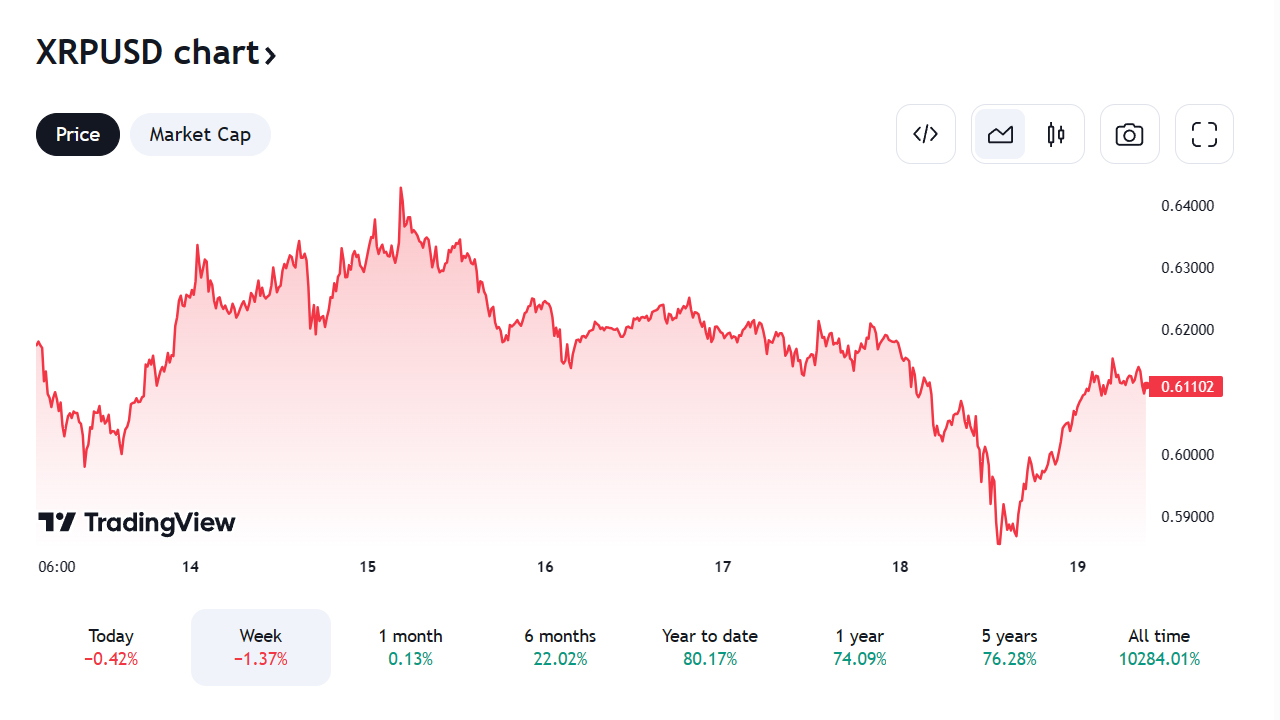Choose the Year to date range
1280x720 pixels.
(x=710, y=647)
